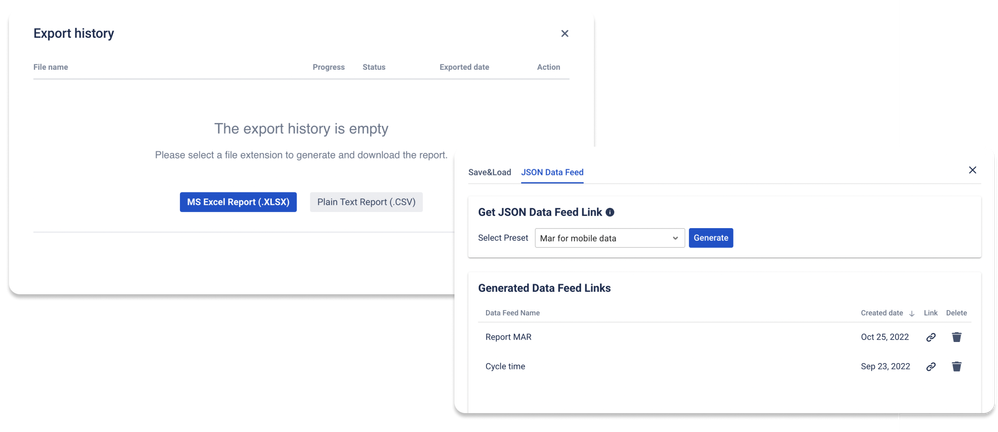Click the Select Preset label
Image resolution: width=998 pixels, height=432 pixels.
click(503, 238)
